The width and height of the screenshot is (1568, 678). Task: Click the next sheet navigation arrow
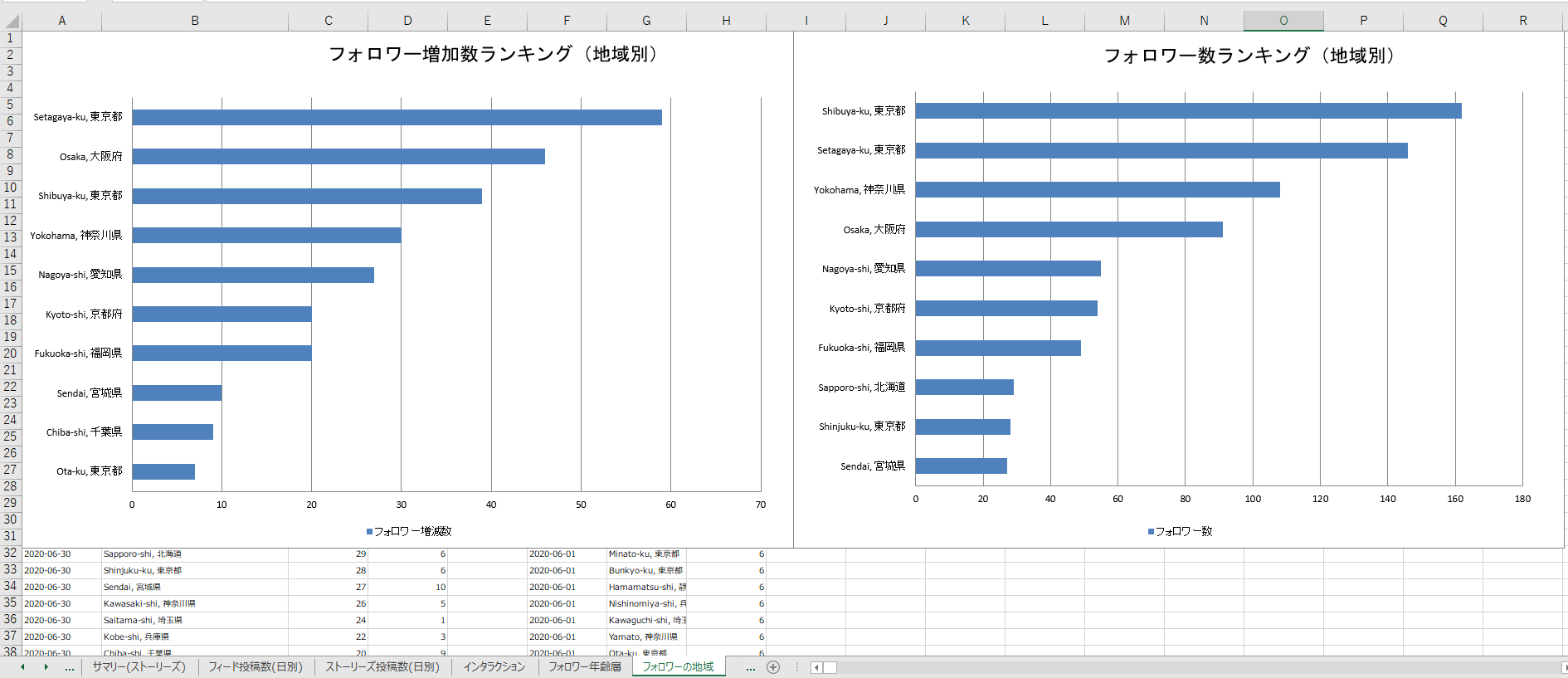click(x=46, y=667)
